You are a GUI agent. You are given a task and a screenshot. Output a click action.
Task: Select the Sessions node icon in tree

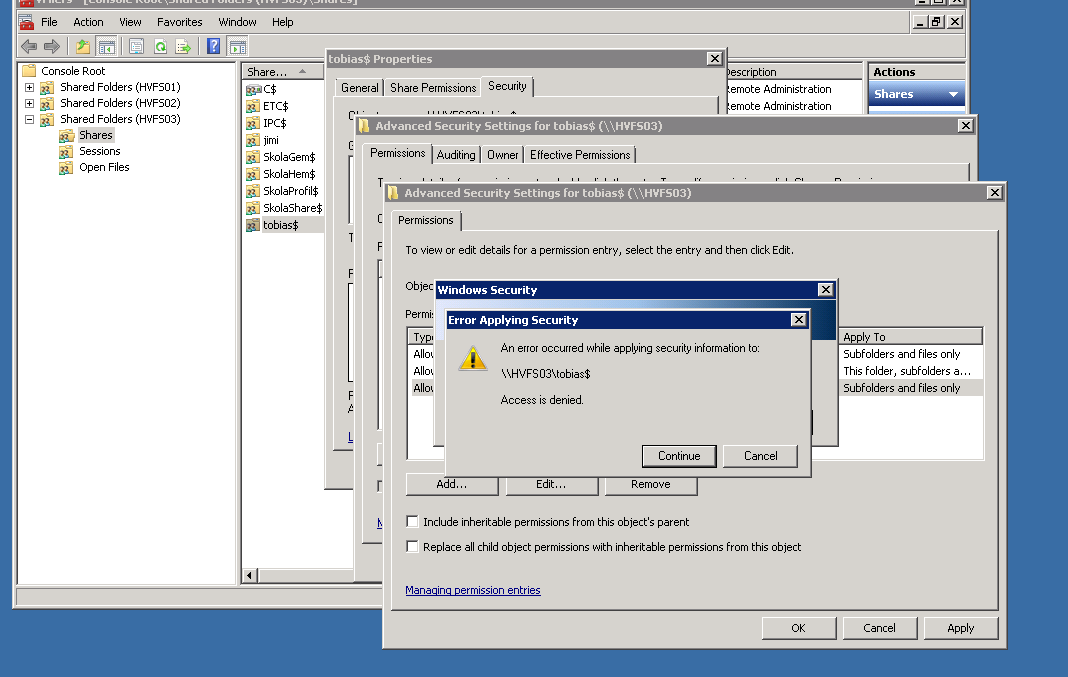66,152
